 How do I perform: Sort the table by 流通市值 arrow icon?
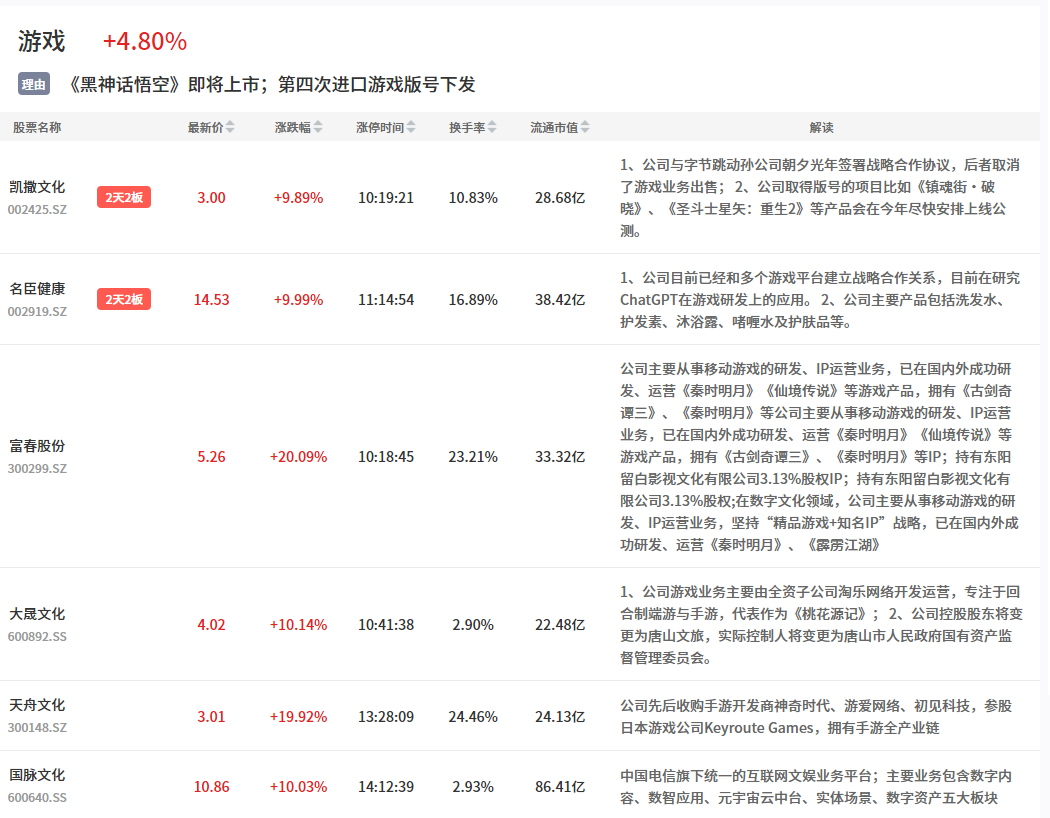[585, 128]
